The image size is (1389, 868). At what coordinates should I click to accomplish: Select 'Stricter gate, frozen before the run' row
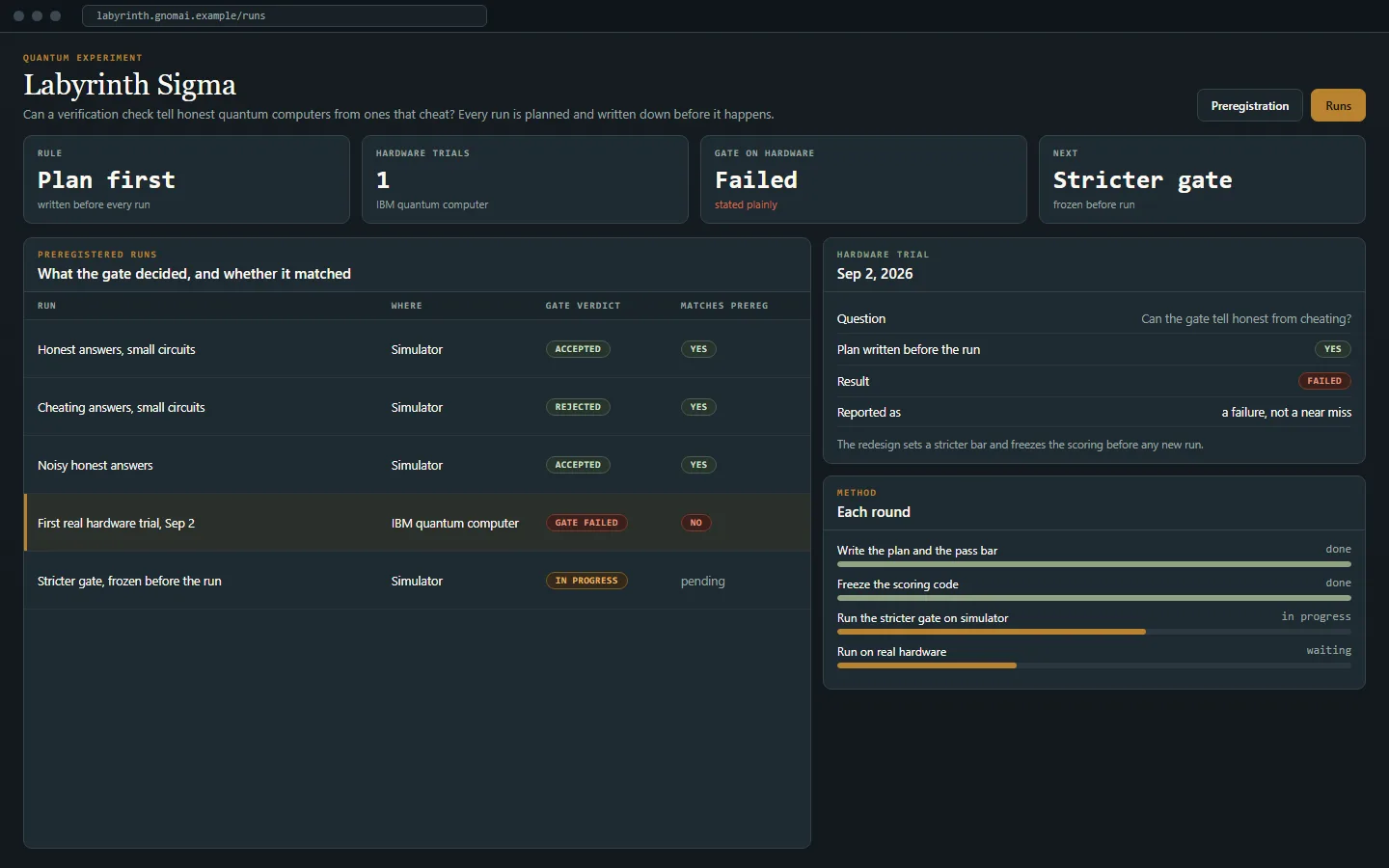coord(417,581)
